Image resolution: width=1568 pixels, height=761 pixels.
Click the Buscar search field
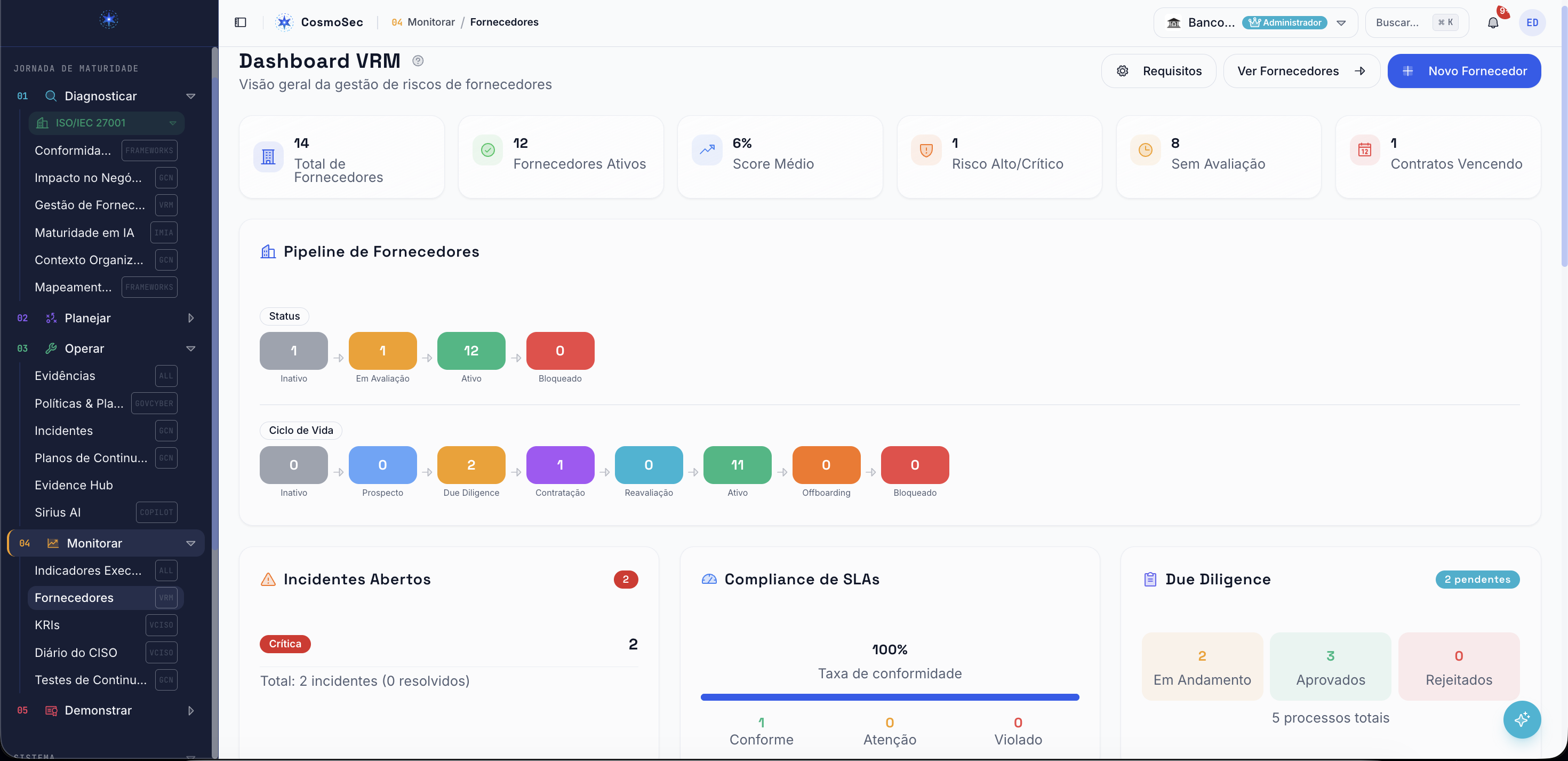[1417, 22]
